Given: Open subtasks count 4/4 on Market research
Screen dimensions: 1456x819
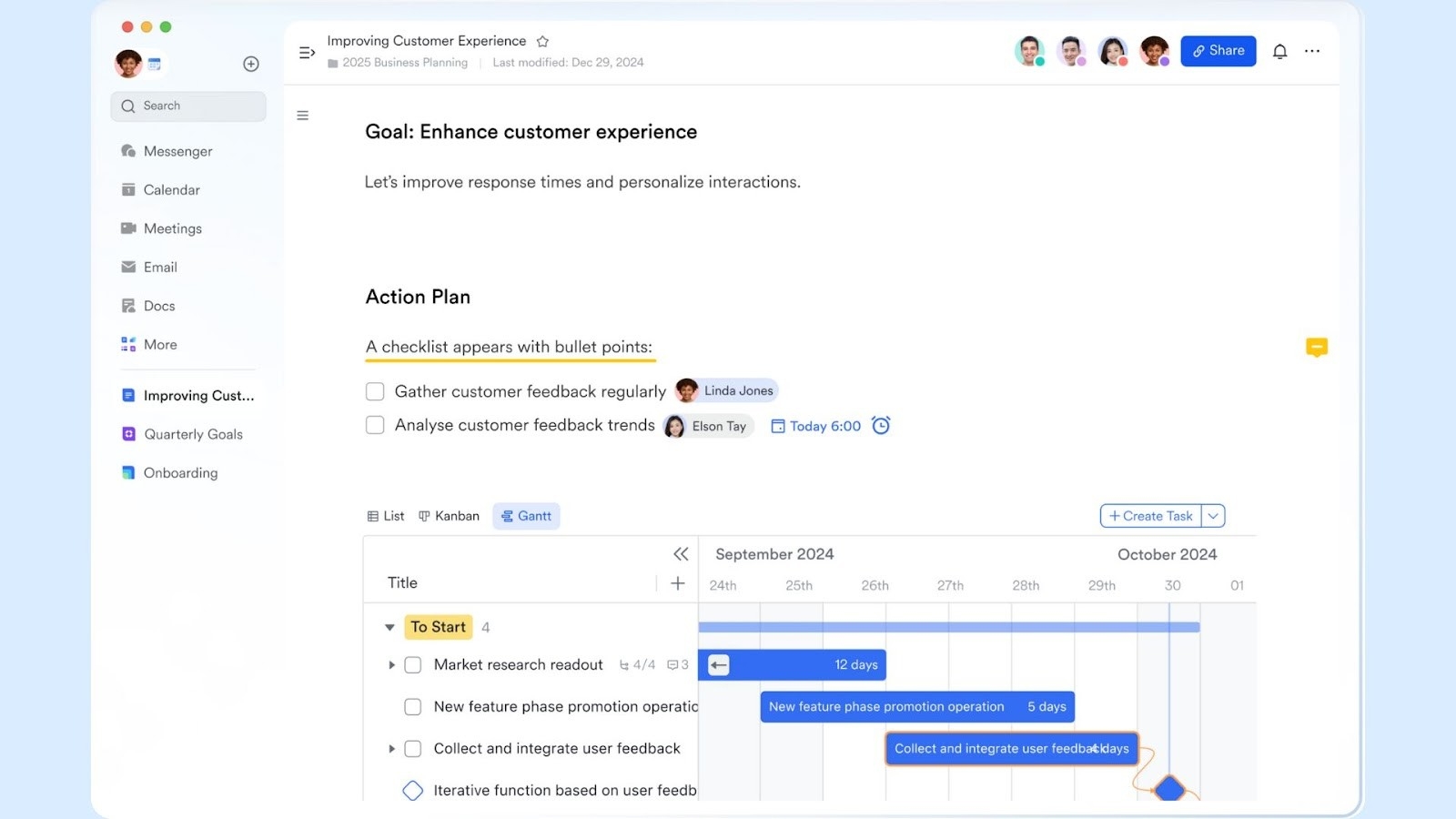Looking at the screenshot, I should click(637, 665).
